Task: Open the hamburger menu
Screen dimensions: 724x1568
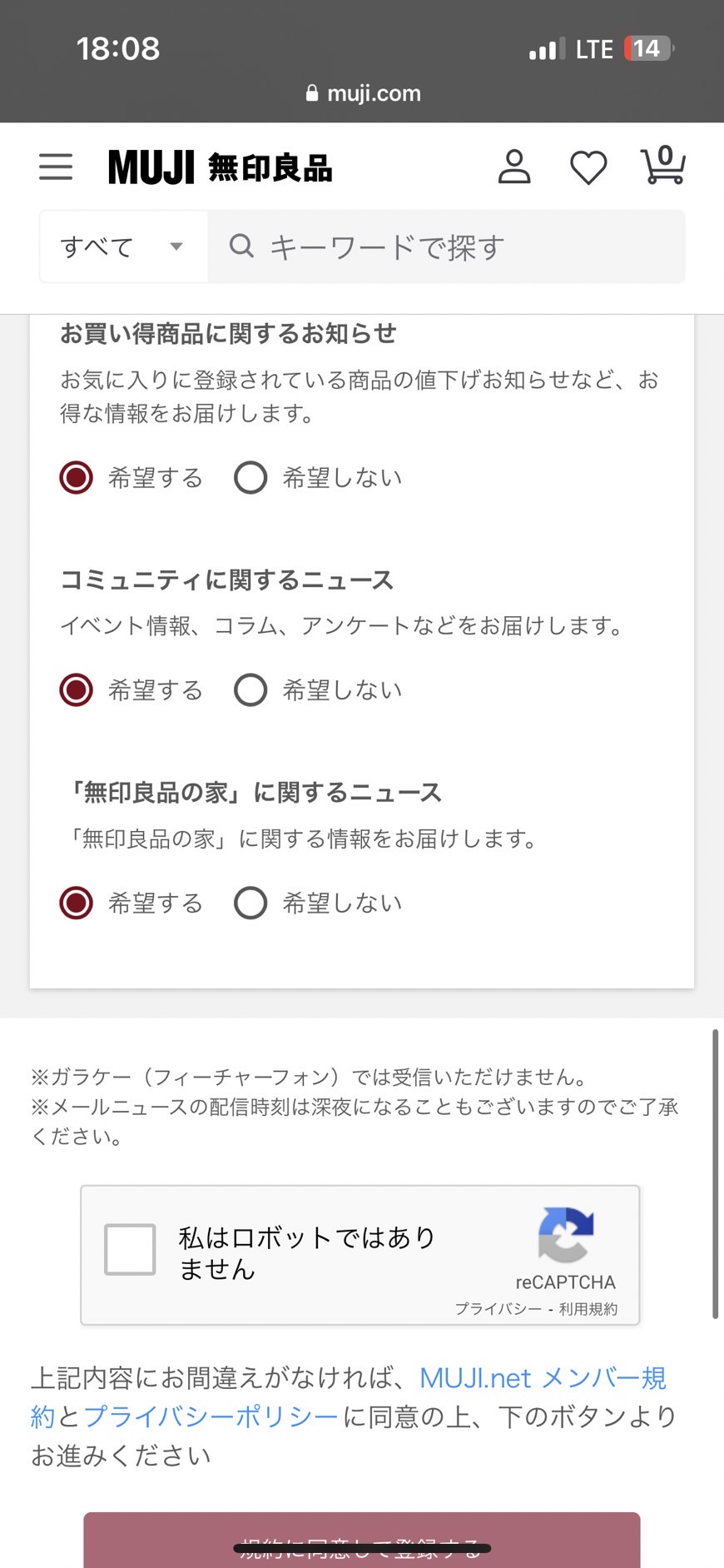Action: pyautogui.click(x=56, y=167)
